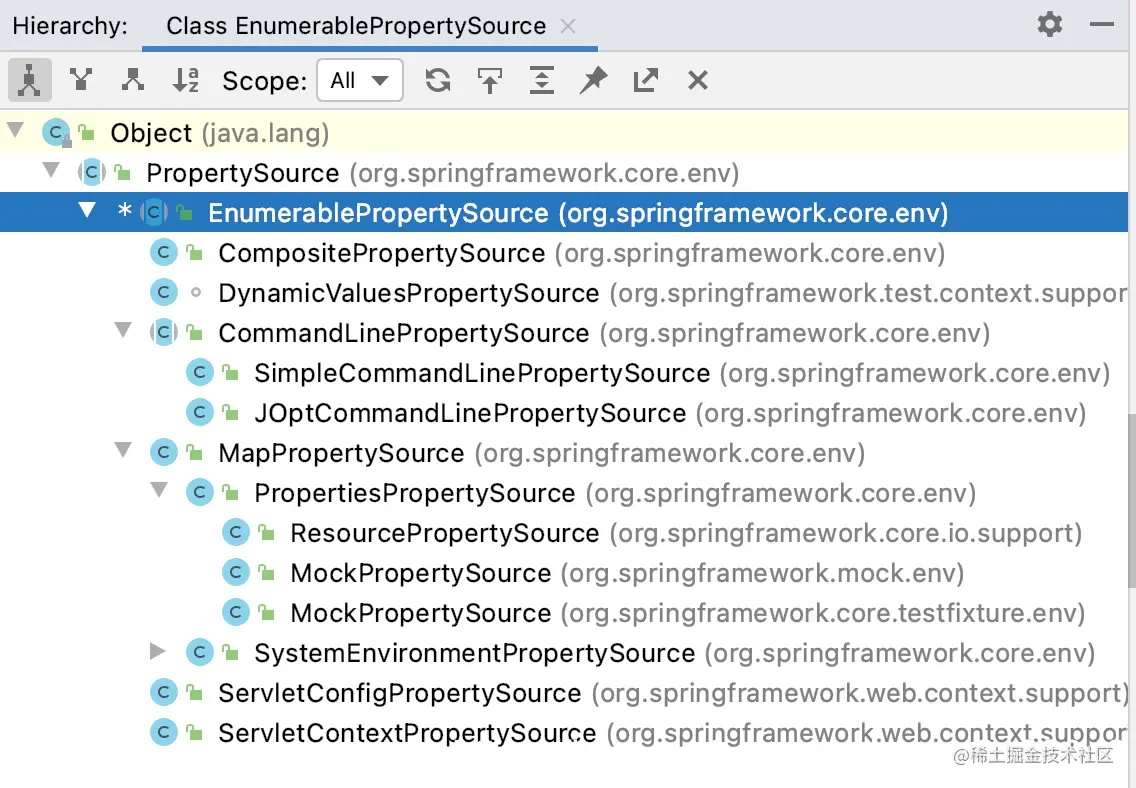
Task: Collapse the EnumerablePropertySource node
Action: pyautogui.click(x=87, y=210)
